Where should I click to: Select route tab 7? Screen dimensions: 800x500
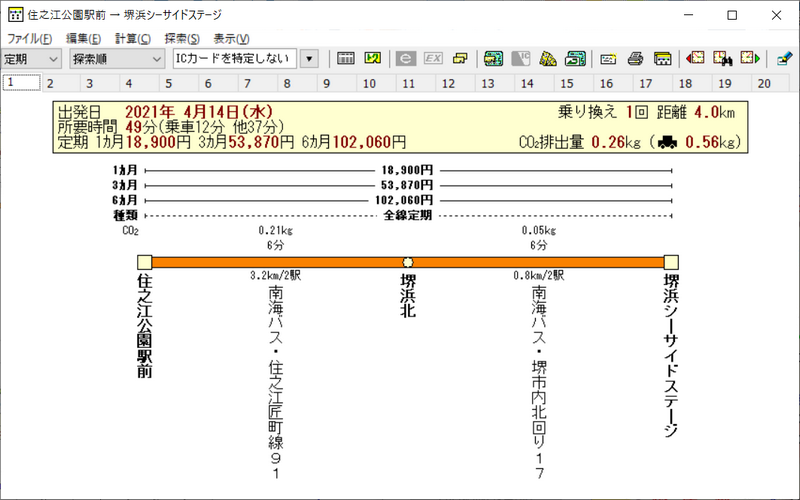258,83
